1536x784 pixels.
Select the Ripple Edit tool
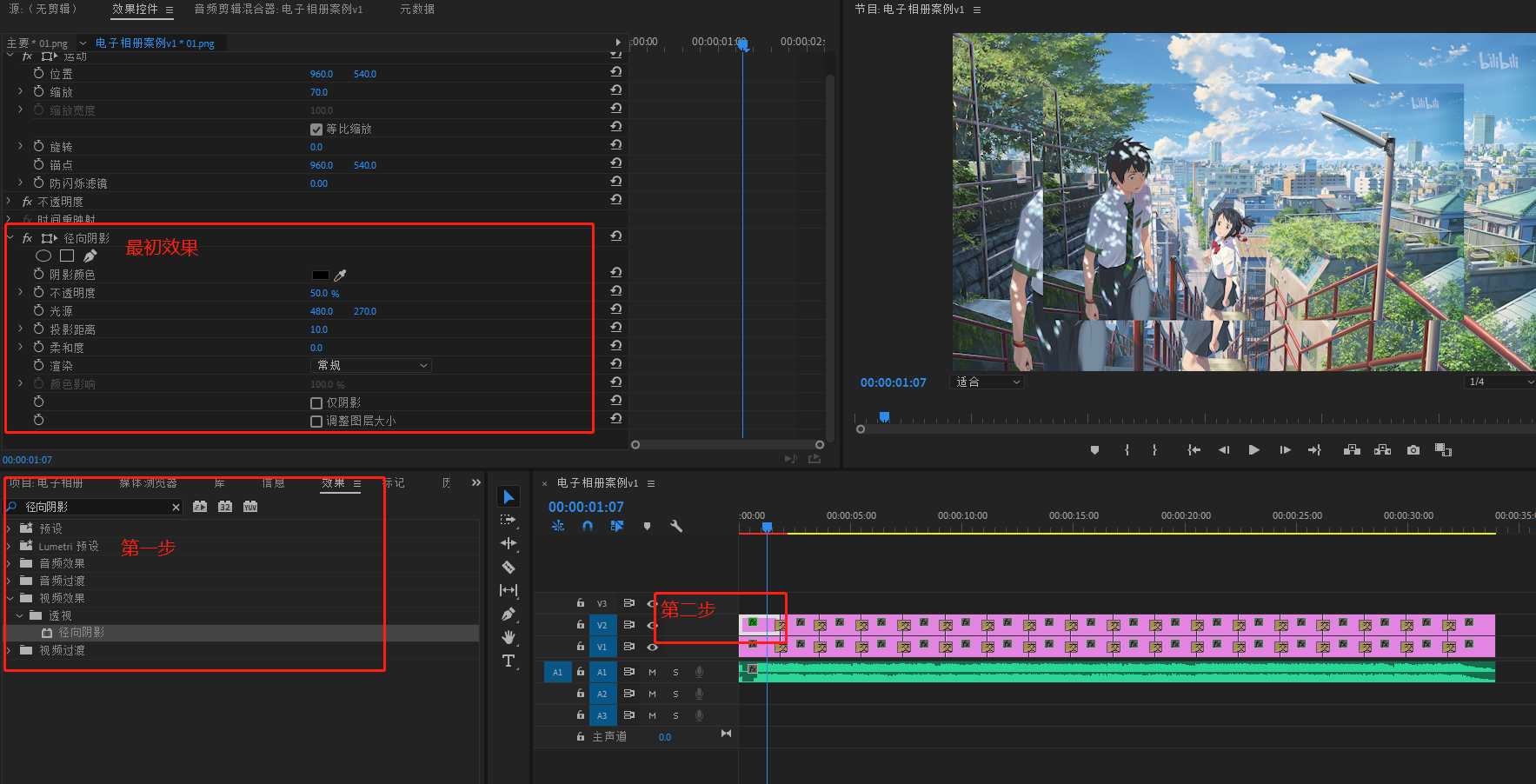click(509, 543)
